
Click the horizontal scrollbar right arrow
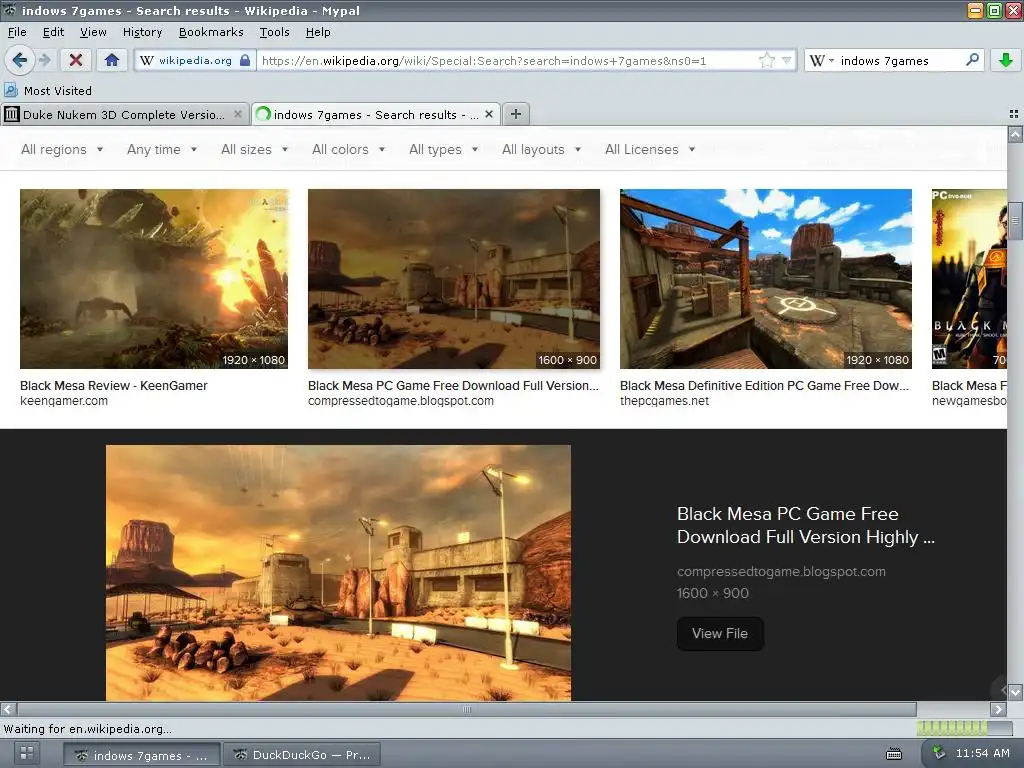[998, 709]
